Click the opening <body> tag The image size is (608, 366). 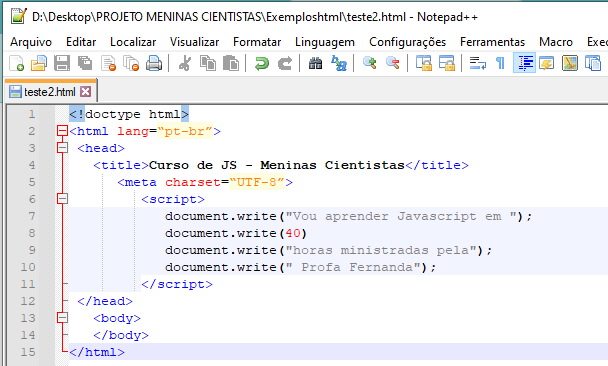point(117,318)
